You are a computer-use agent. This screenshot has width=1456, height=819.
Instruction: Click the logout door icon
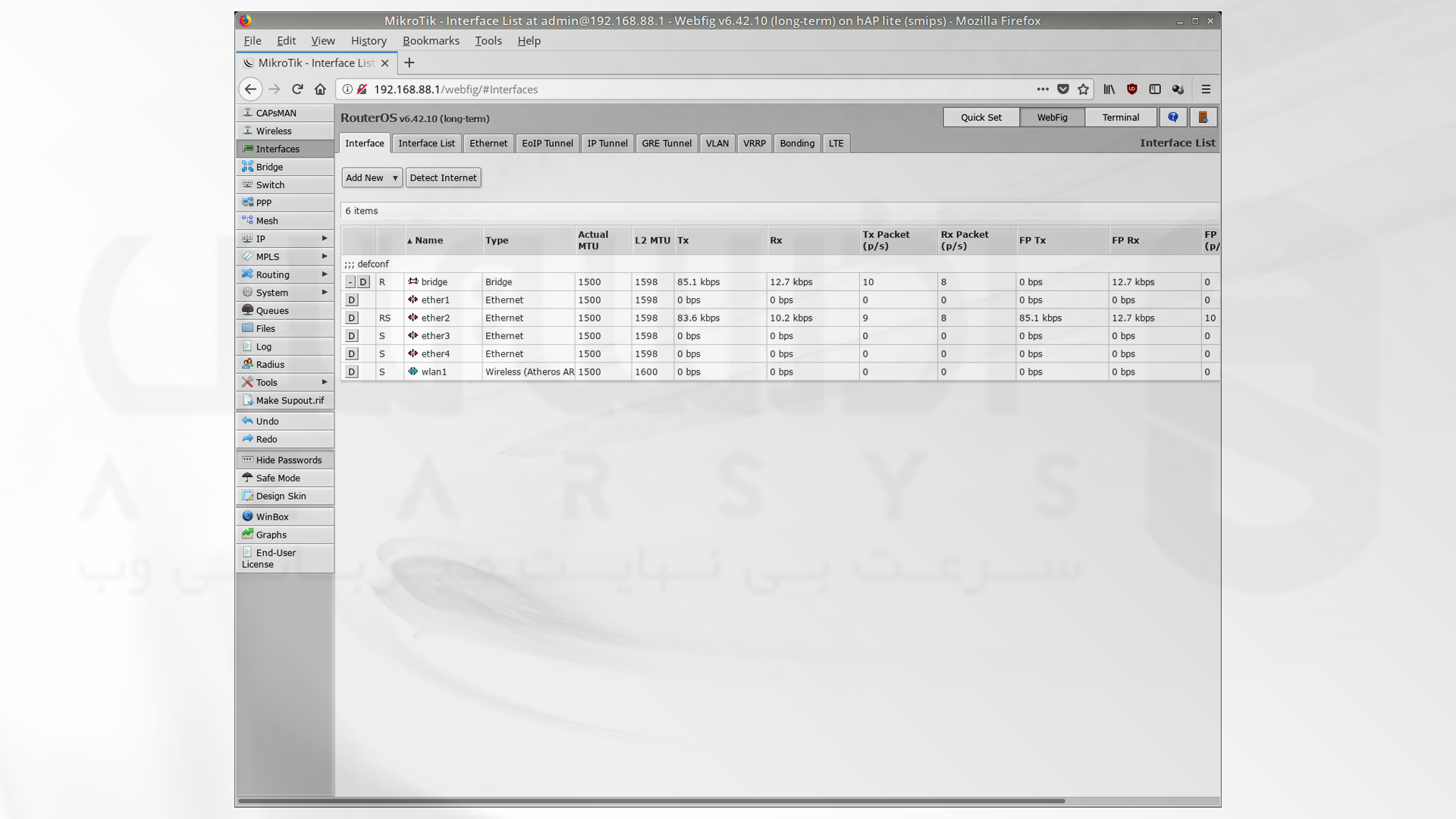(1203, 118)
